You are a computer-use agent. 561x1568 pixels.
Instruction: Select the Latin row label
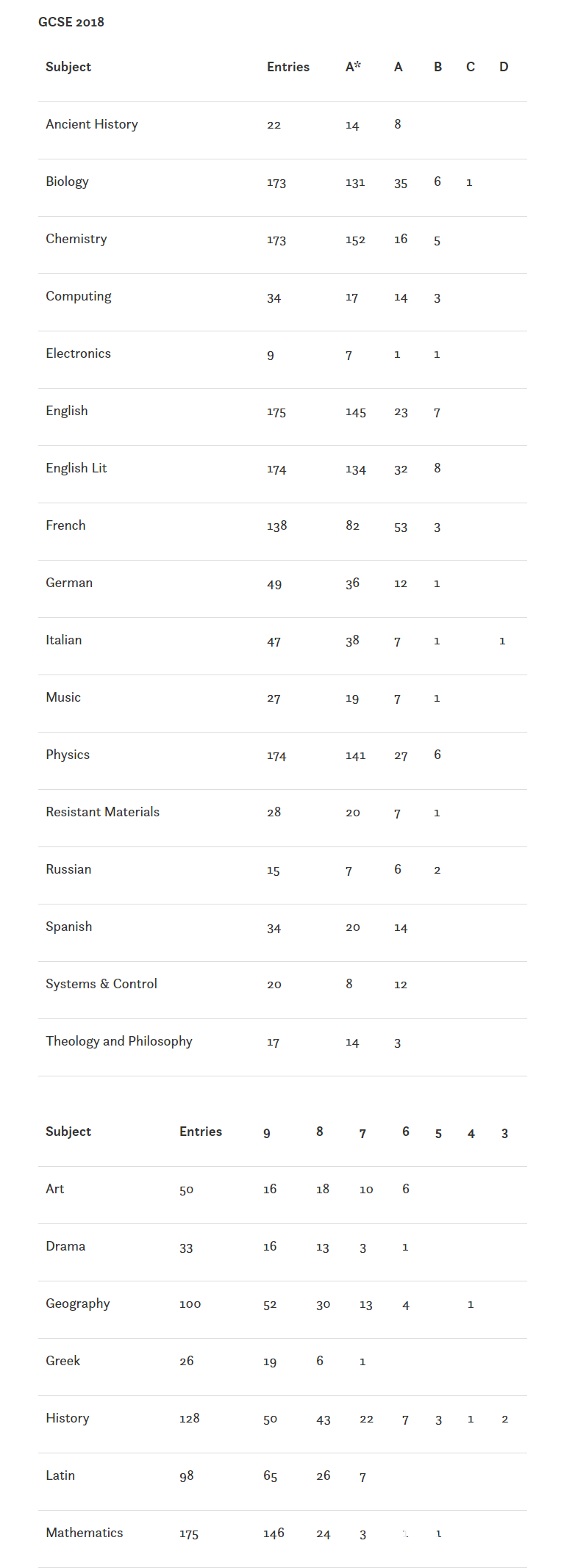pos(60,1475)
